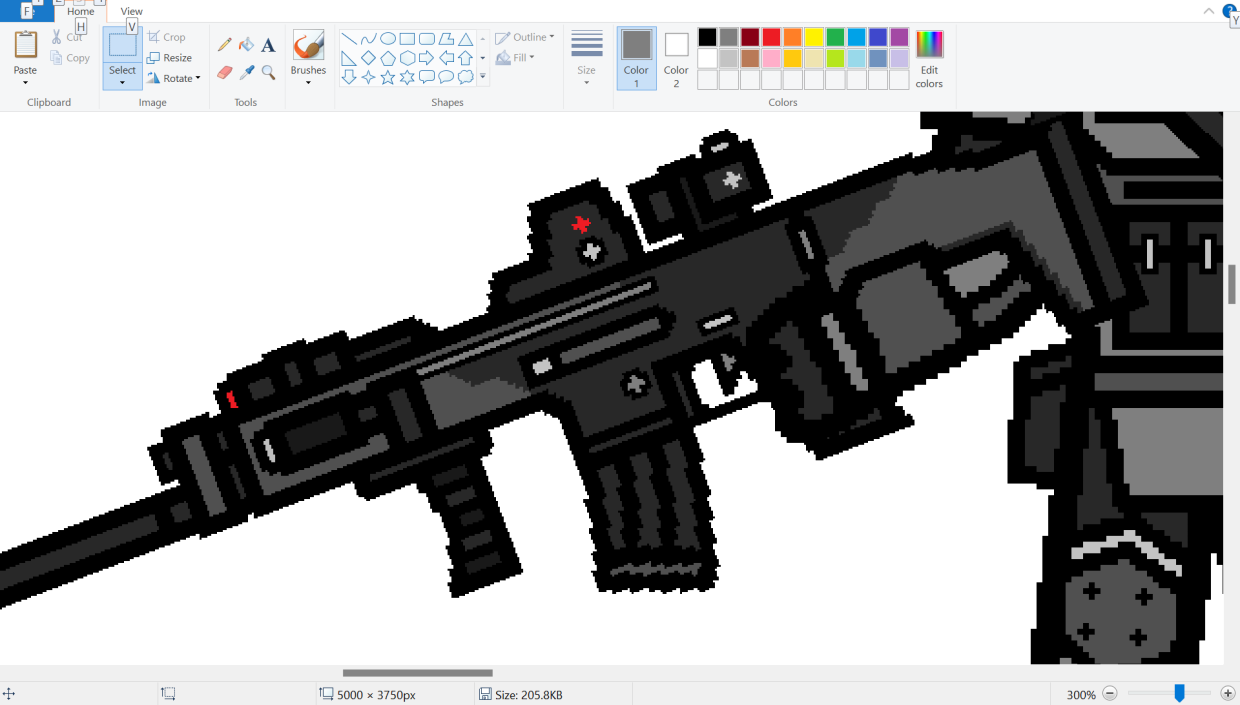1240x705 pixels.
Task: Switch to the View ribbon tab
Action: [131, 12]
